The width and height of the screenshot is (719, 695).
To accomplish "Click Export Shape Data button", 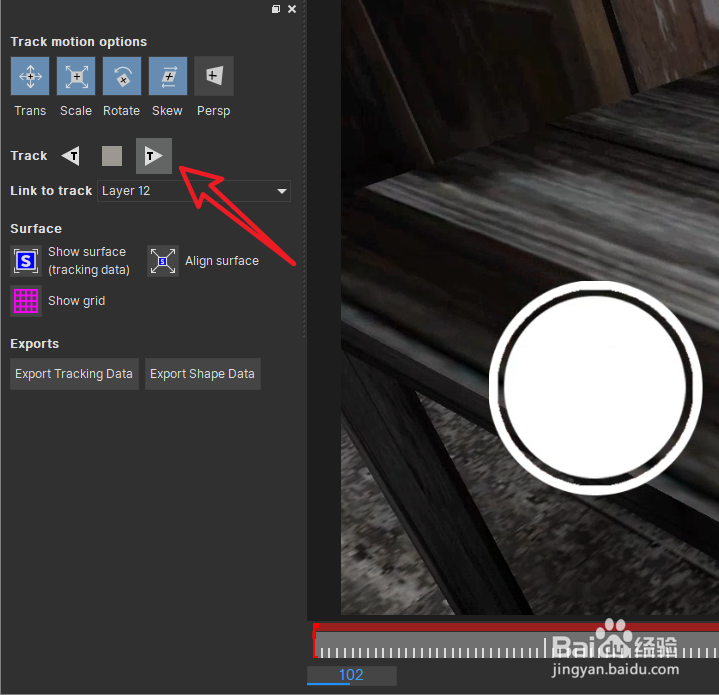I will (x=203, y=374).
